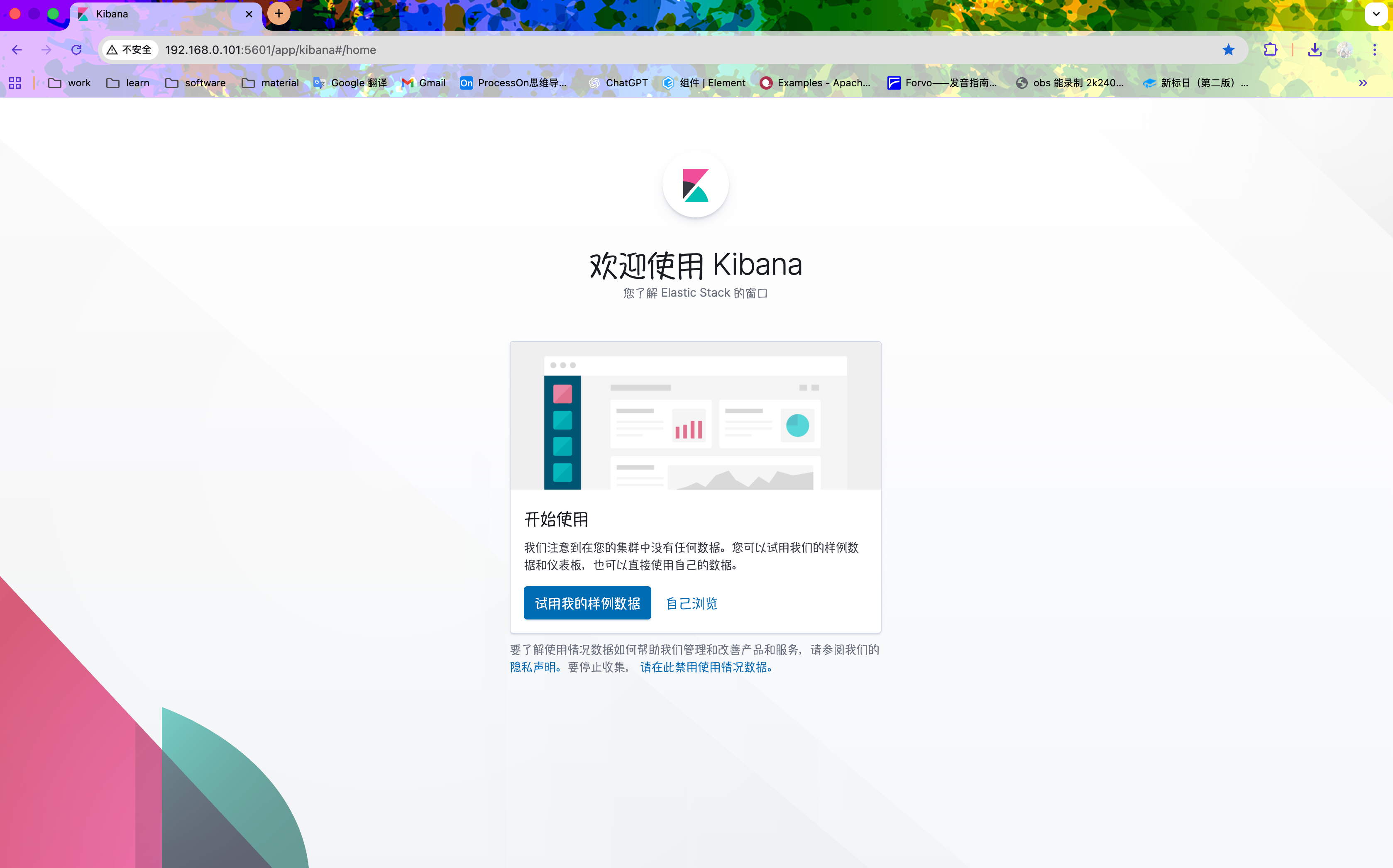Click the Kibana logo icon

tap(695, 185)
